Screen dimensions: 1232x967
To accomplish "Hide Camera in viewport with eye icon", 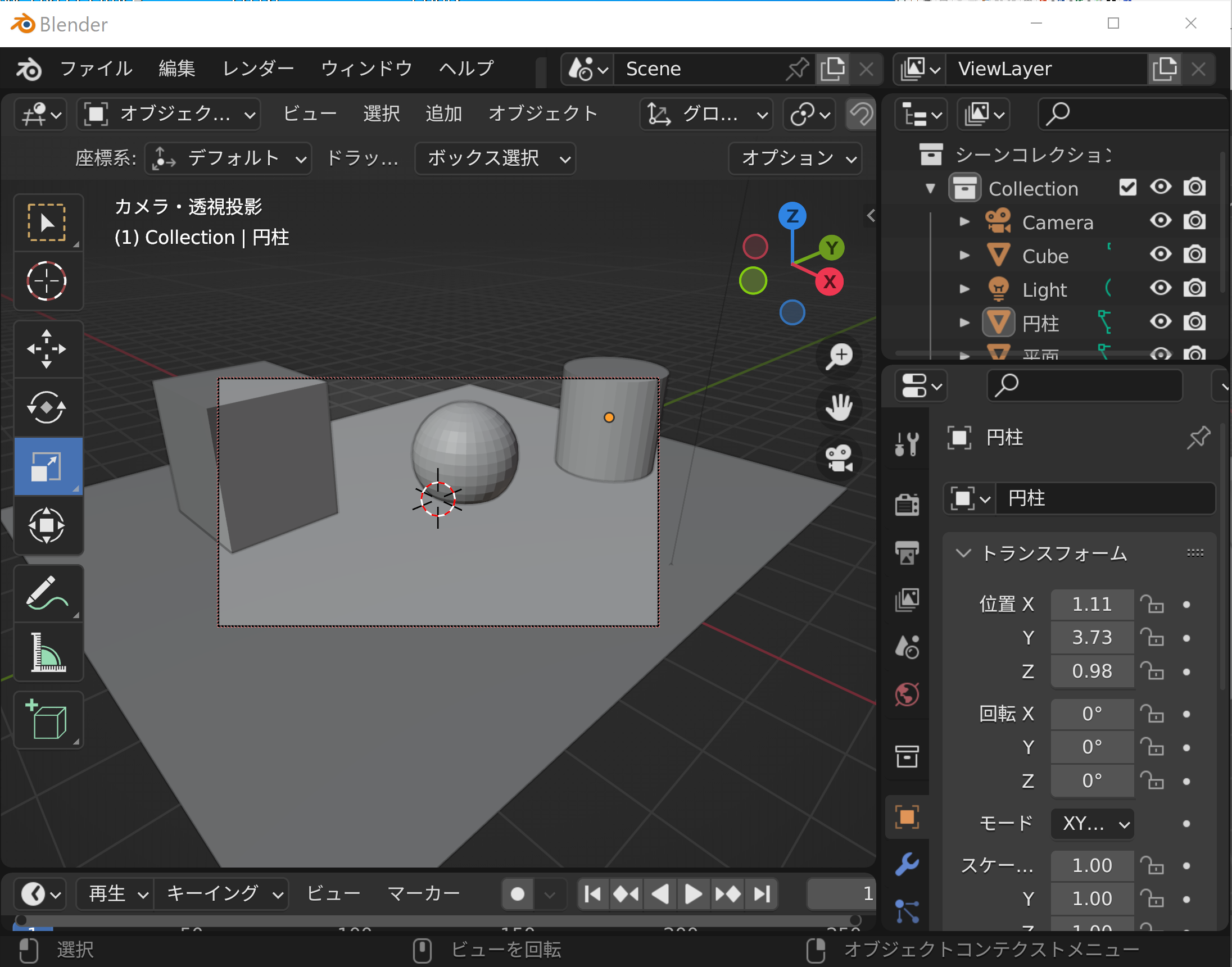I will (x=1161, y=221).
